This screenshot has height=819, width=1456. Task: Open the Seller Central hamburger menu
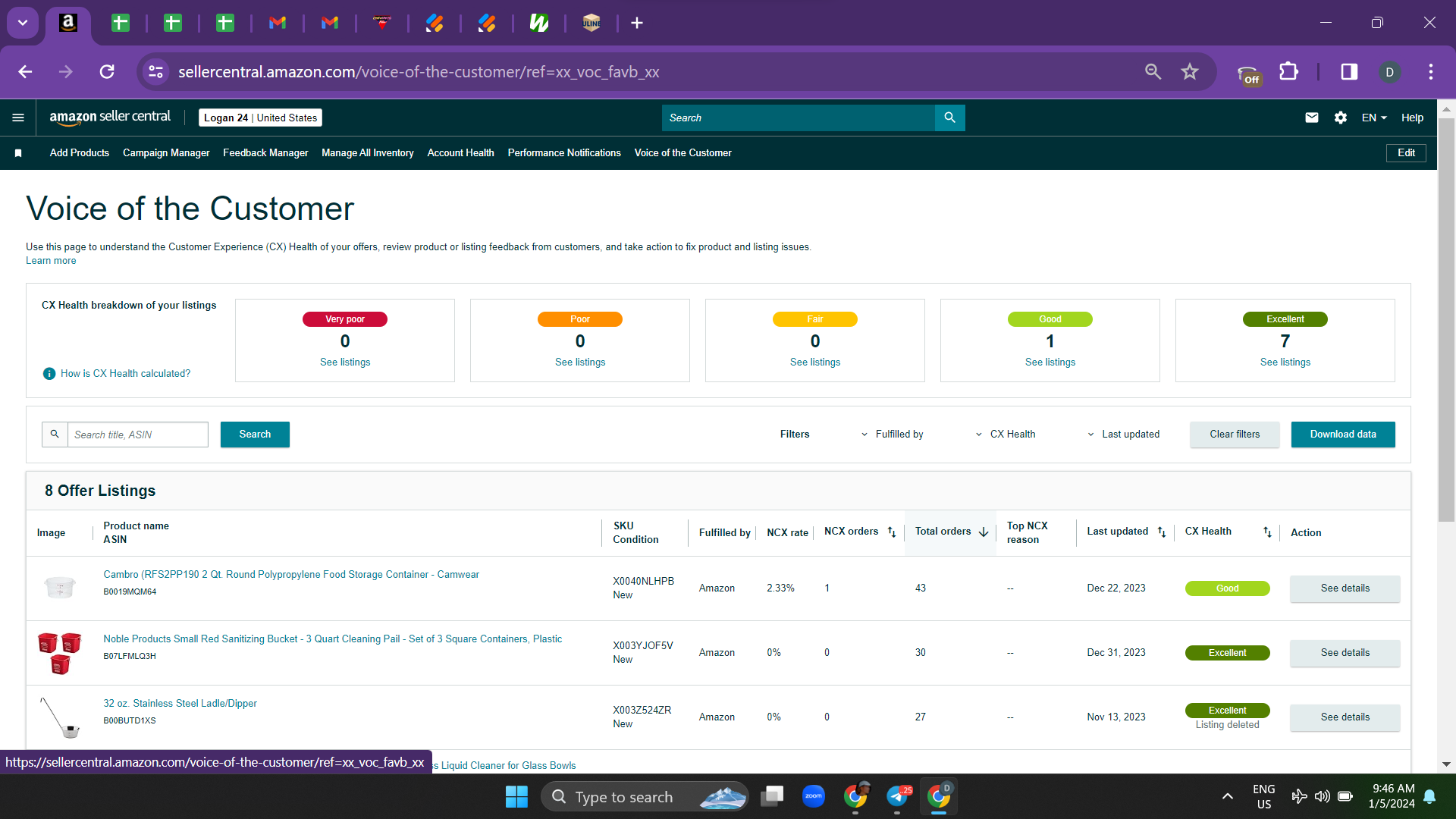(x=18, y=118)
